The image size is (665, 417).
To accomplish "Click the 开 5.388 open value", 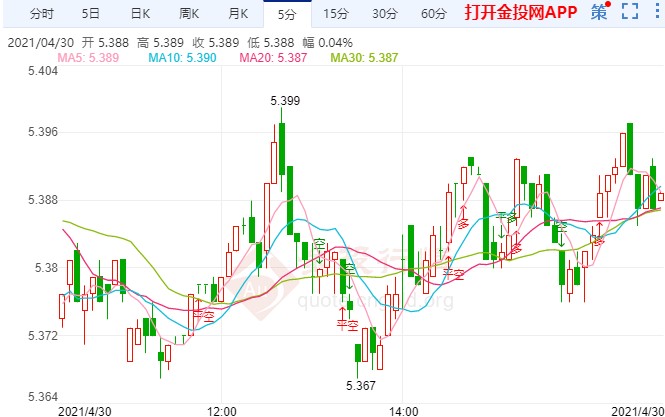I will pyautogui.click(x=105, y=42).
